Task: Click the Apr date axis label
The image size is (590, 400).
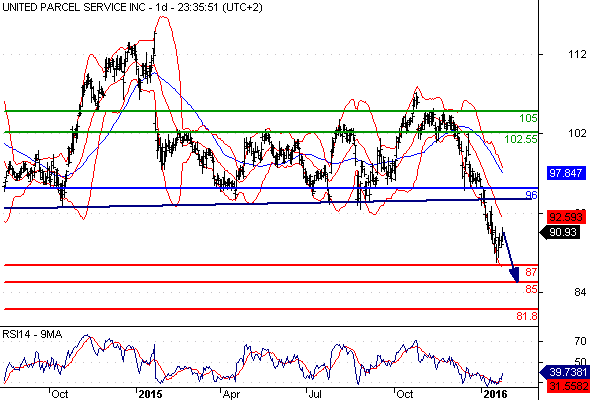Action: click(x=231, y=394)
